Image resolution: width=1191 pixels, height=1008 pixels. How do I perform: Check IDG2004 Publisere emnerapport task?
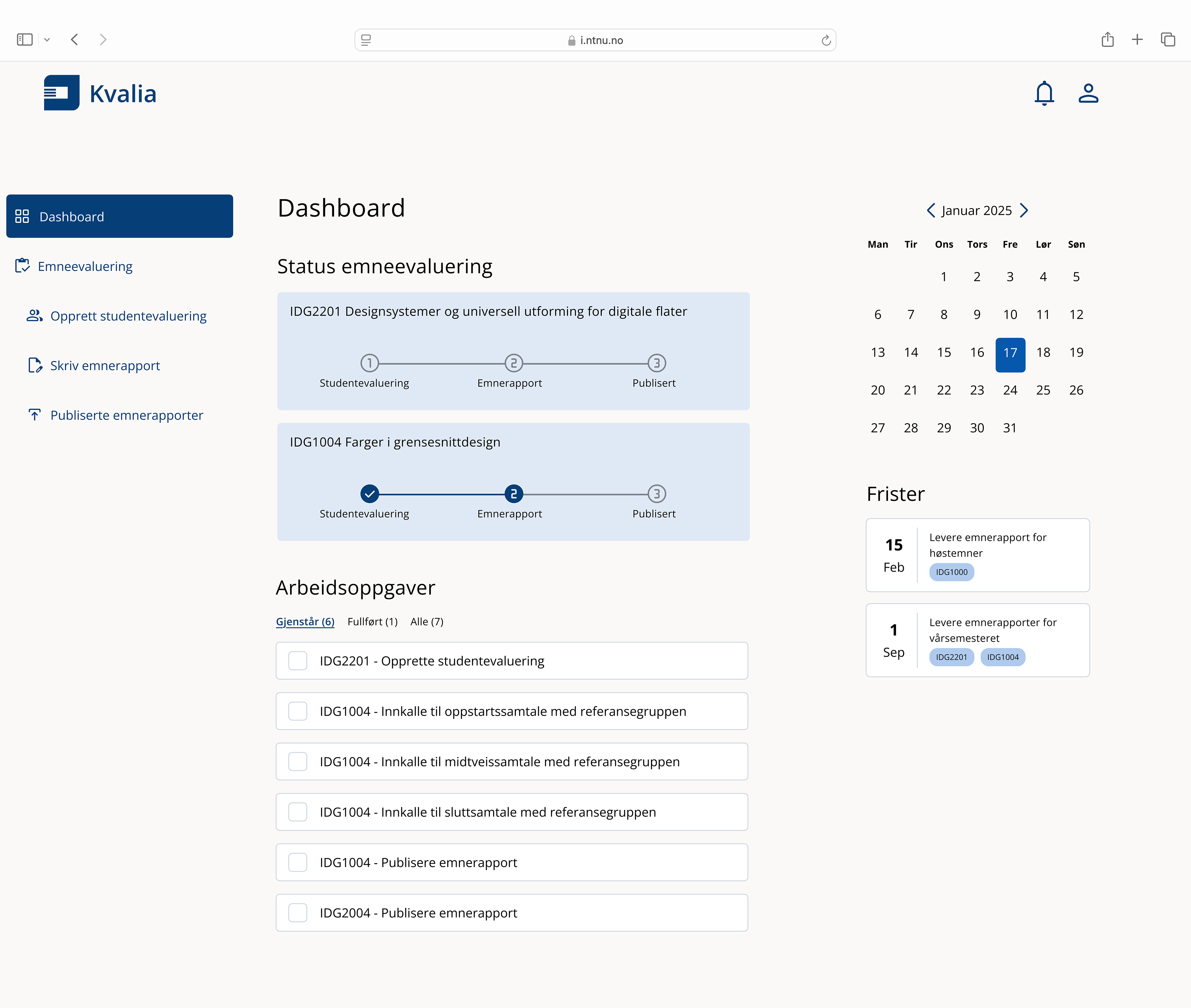pyautogui.click(x=298, y=913)
